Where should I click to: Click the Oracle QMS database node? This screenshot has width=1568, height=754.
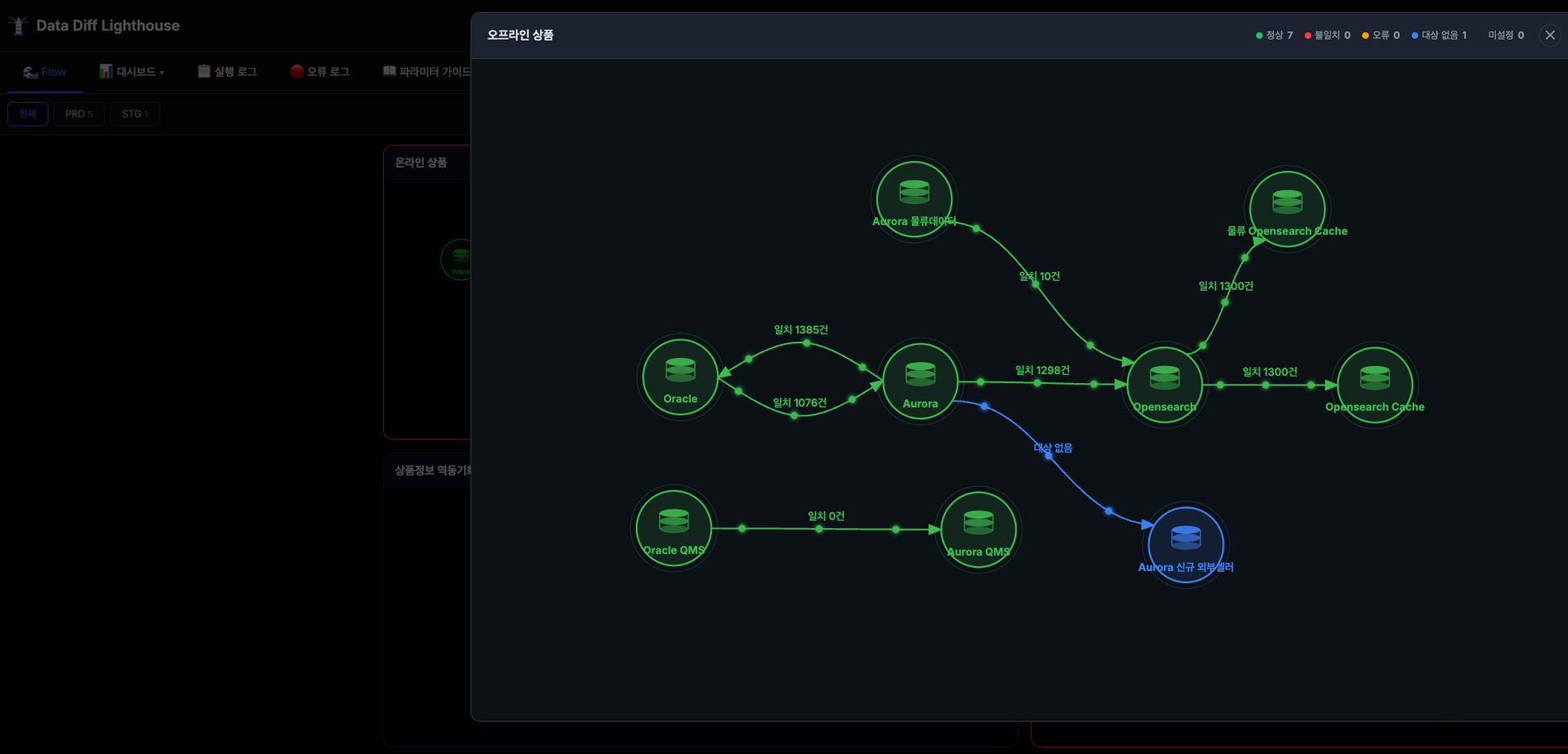[x=674, y=528]
